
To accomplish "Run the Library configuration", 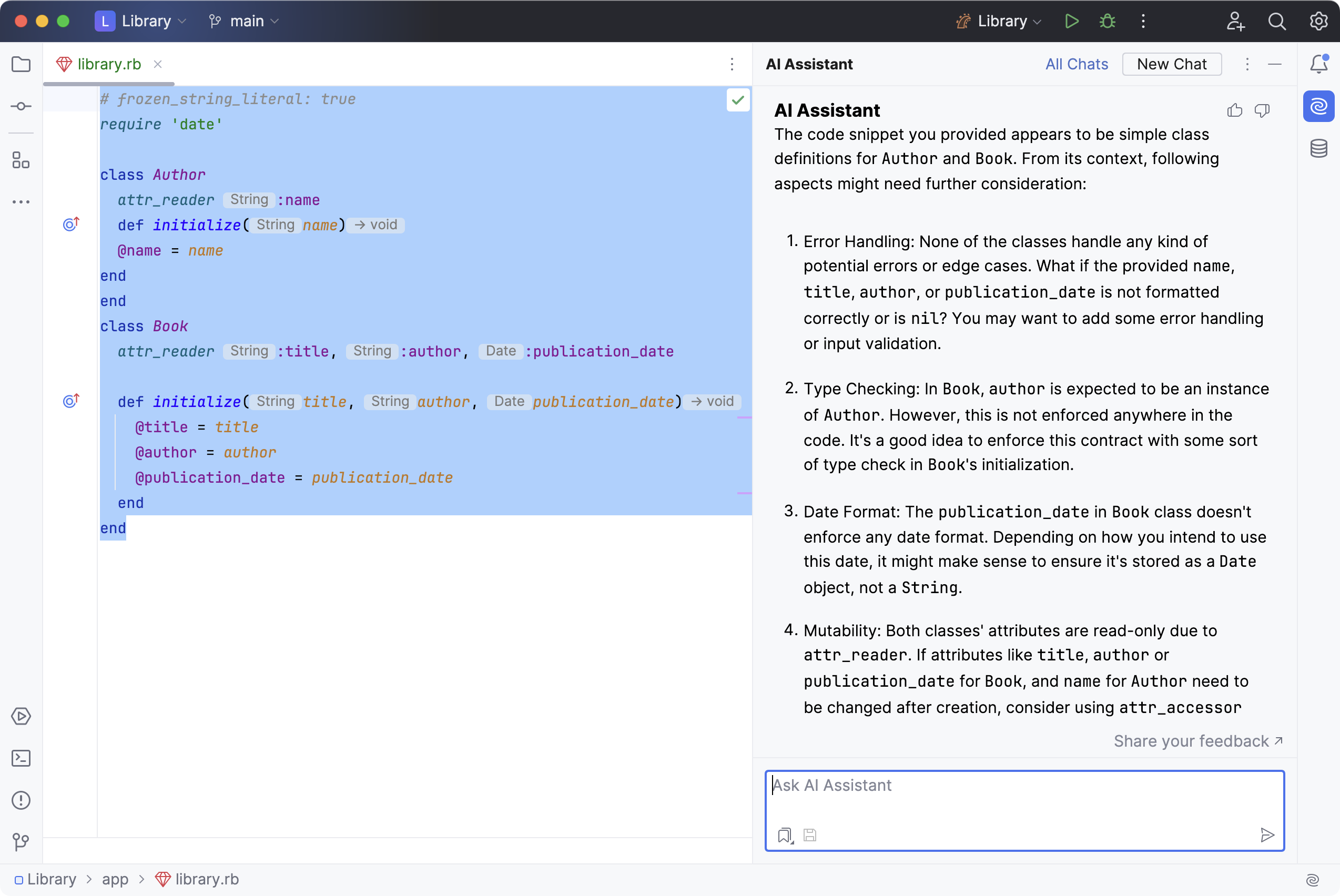I will click(x=1071, y=21).
